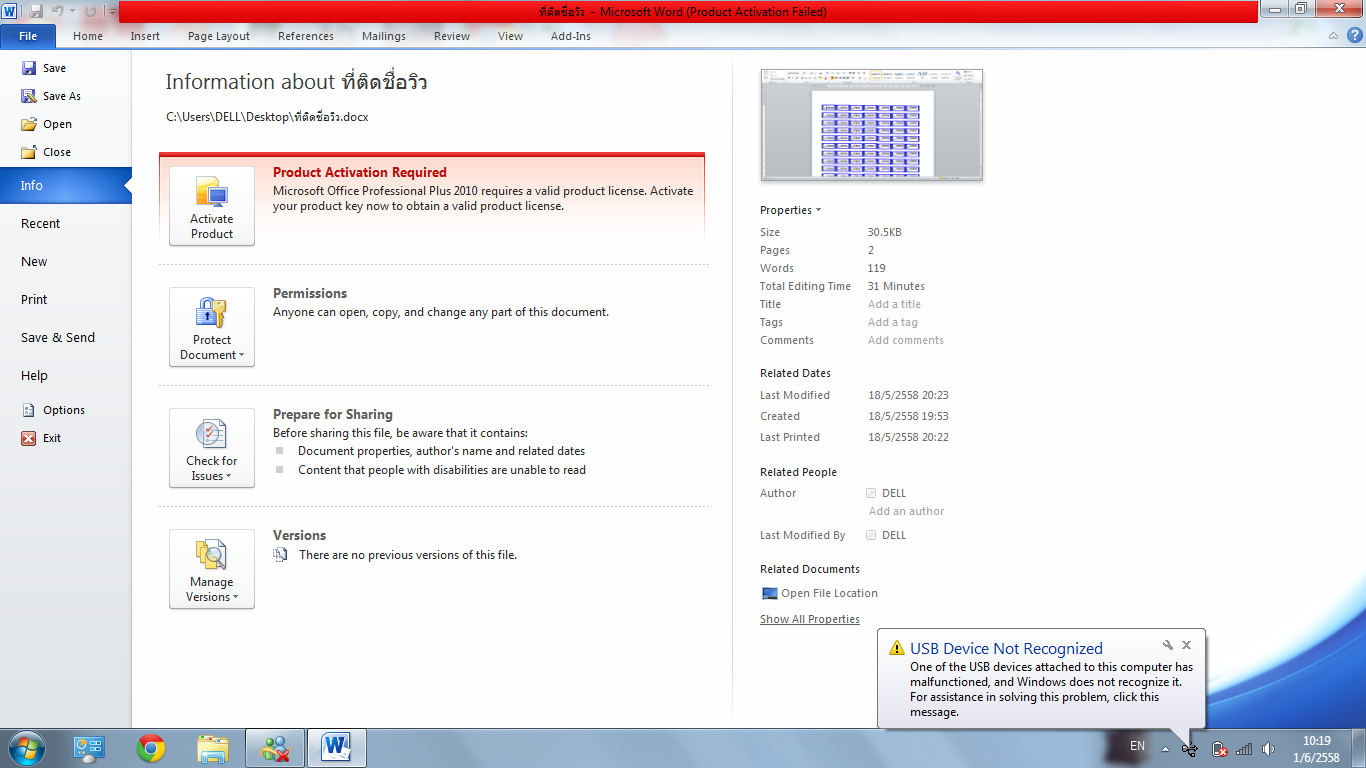Click the Activate Product button
The width and height of the screenshot is (1366, 768).
pos(212,206)
